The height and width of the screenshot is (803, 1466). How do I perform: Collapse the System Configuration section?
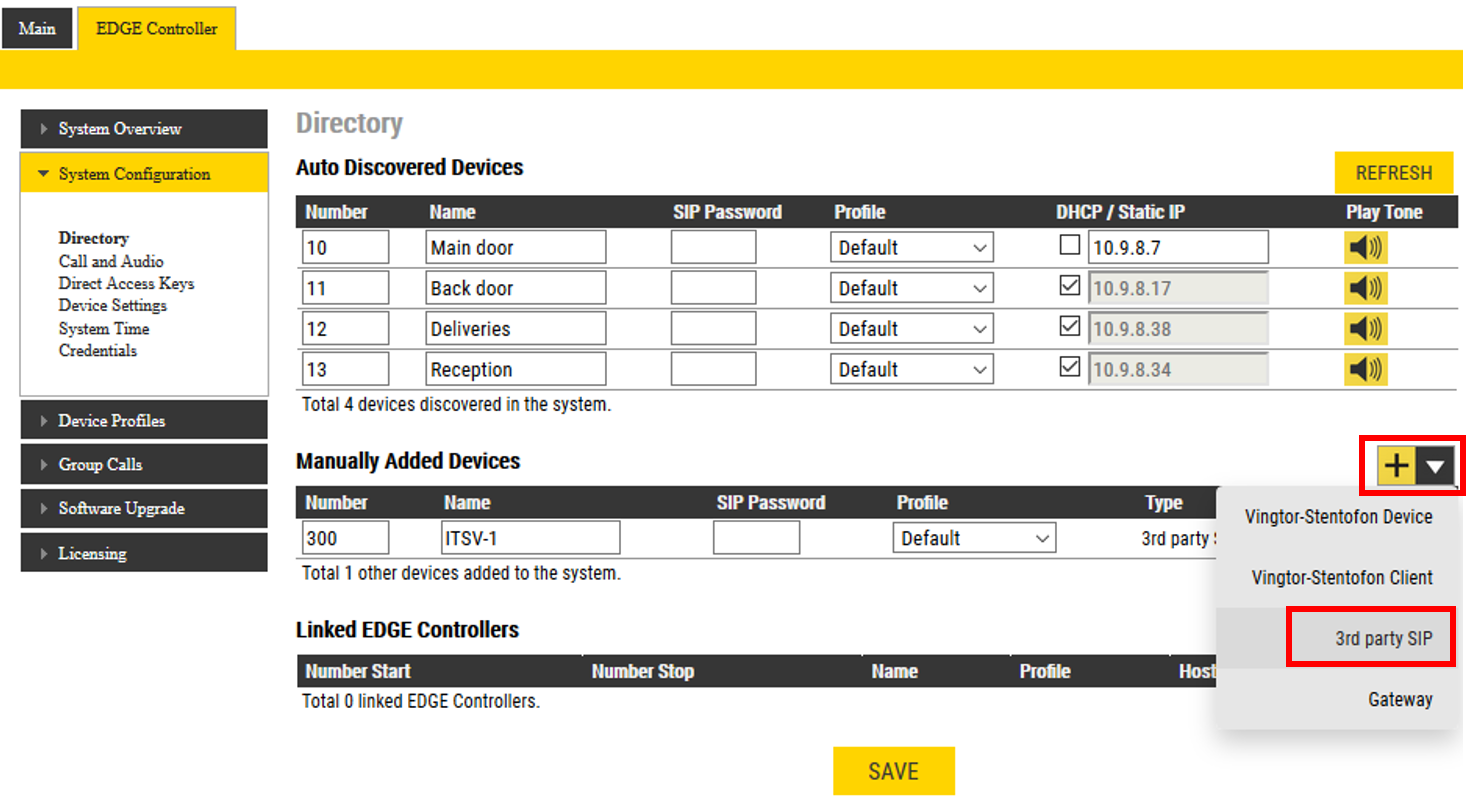point(144,173)
